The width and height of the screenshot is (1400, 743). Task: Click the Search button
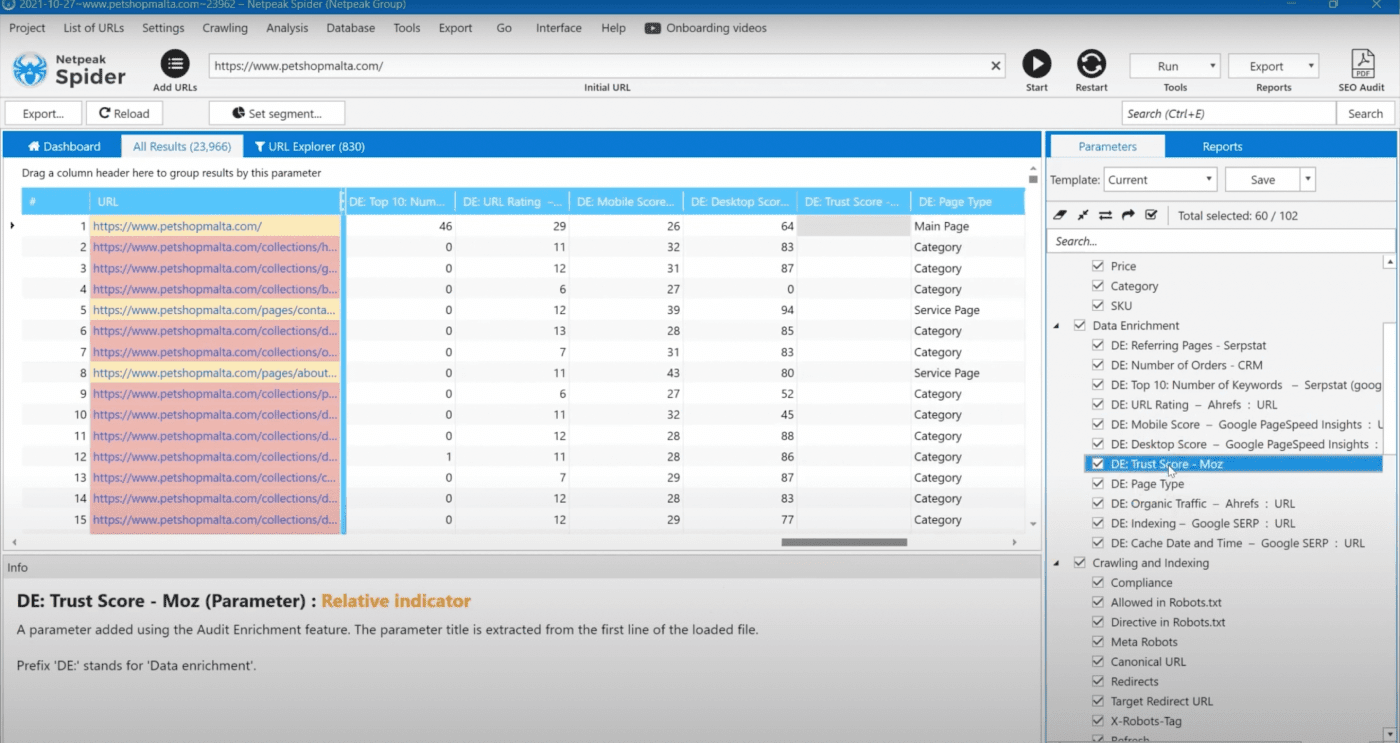(1365, 113)
